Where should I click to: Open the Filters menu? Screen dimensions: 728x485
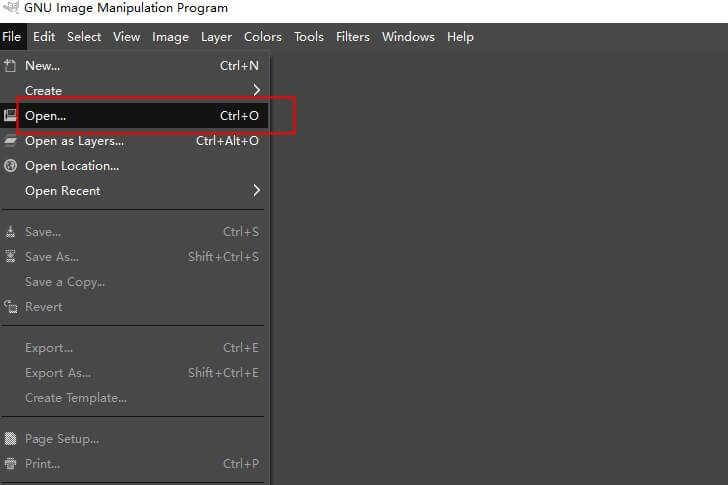353,37
